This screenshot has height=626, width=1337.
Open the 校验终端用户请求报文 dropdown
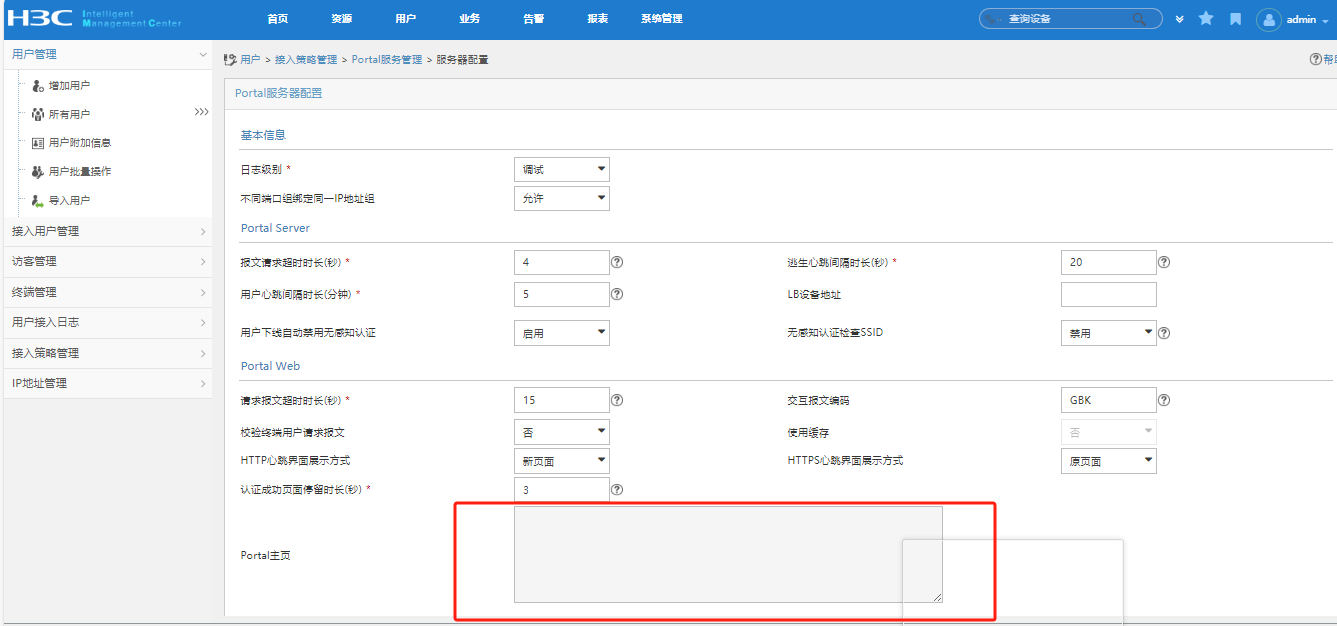[x=562, y=432]
